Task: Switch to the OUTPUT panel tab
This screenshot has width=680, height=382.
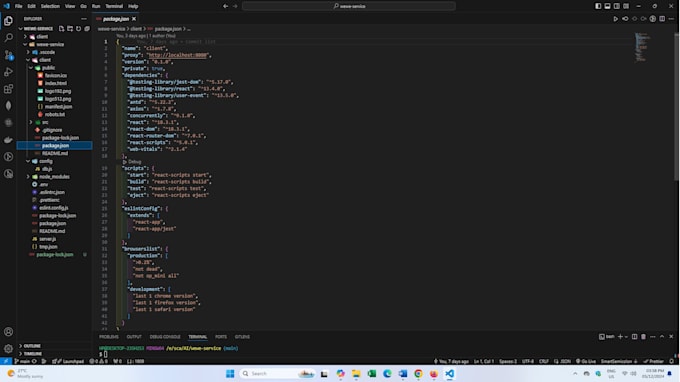Action: click(134, 336)
